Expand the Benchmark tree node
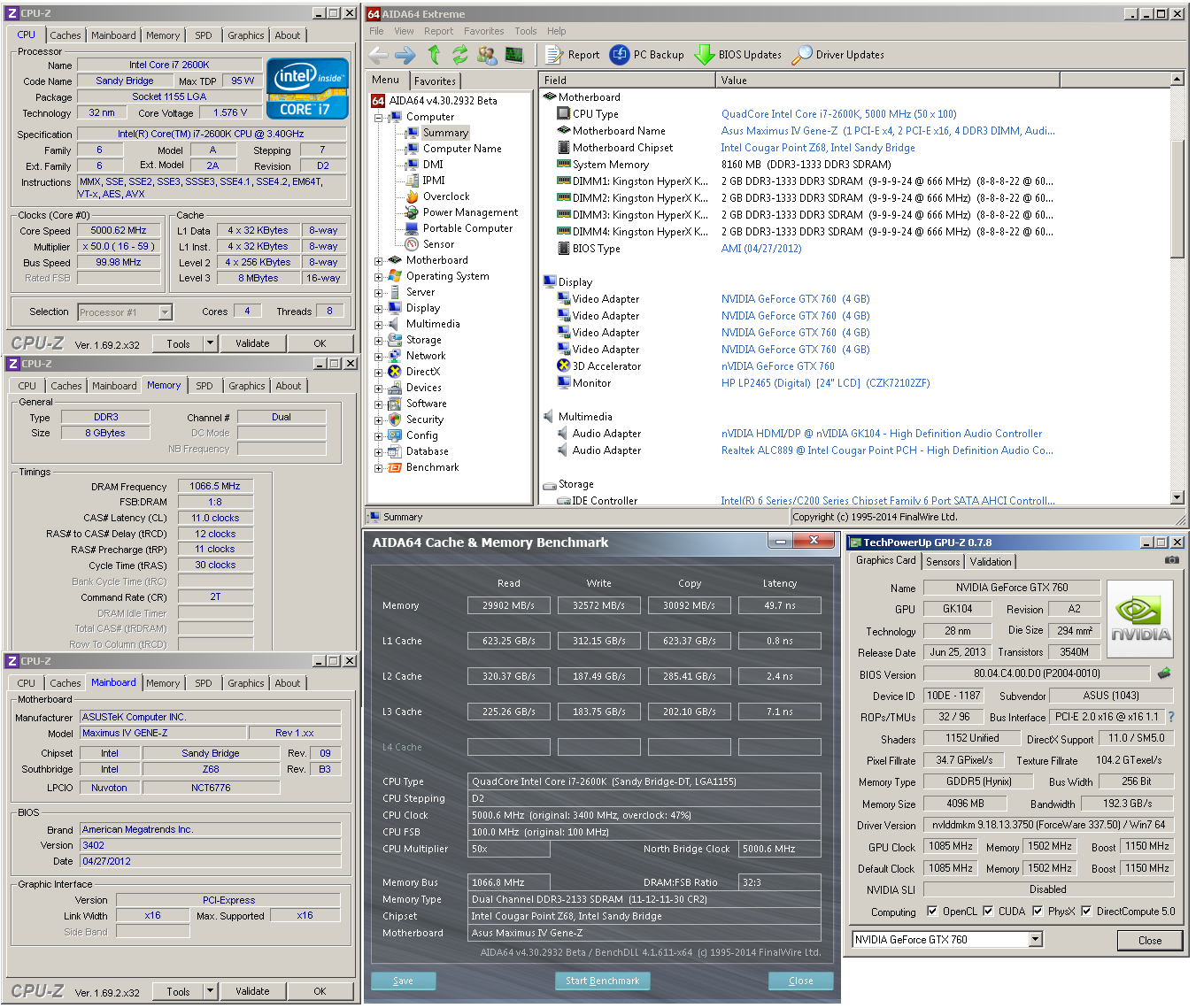 [379, 468]
